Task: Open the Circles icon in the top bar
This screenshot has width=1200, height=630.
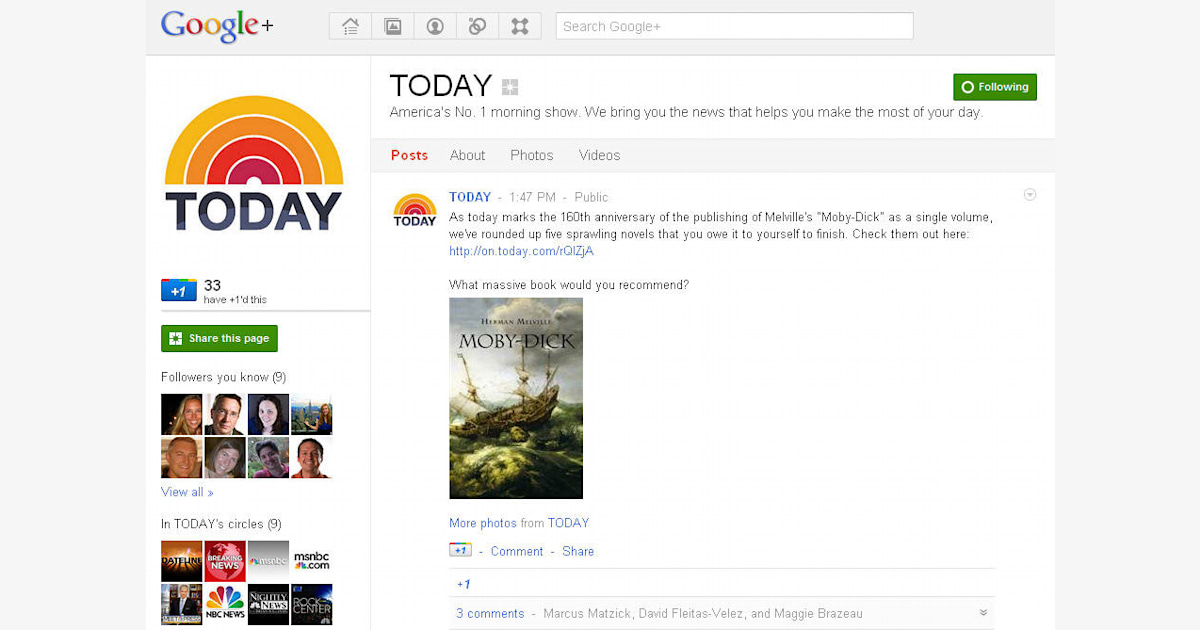Action: pyautogui.click(x=477, y=25)
